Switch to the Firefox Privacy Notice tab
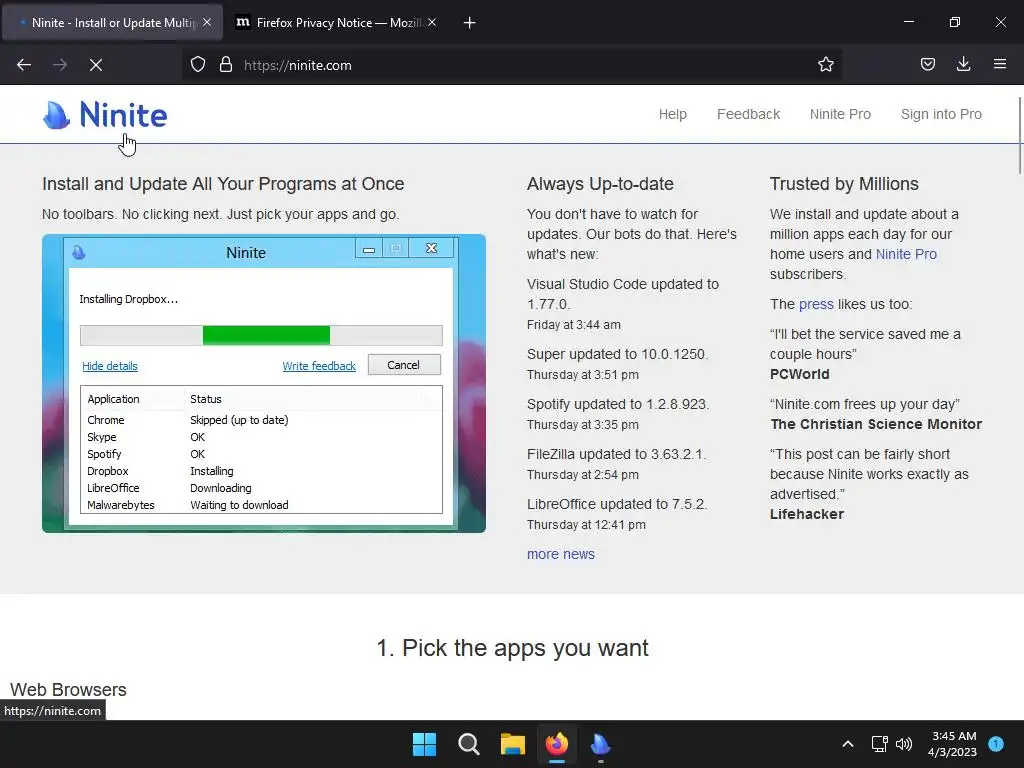This screenshot has width=1024, height=768. (x=336, y=22)
